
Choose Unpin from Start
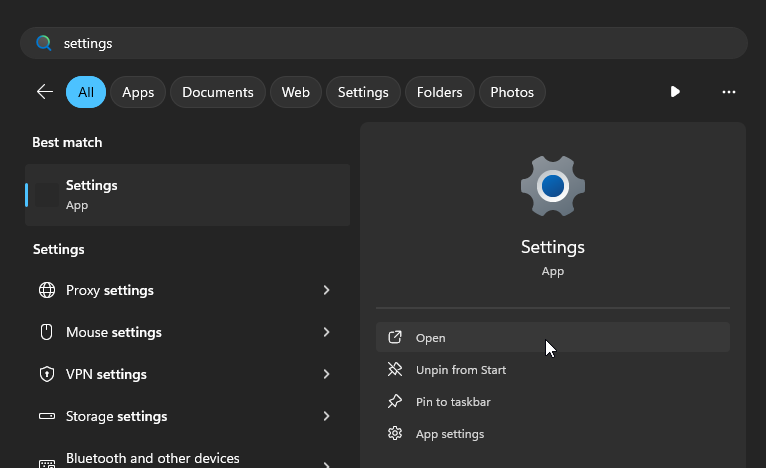click(460, 370)
